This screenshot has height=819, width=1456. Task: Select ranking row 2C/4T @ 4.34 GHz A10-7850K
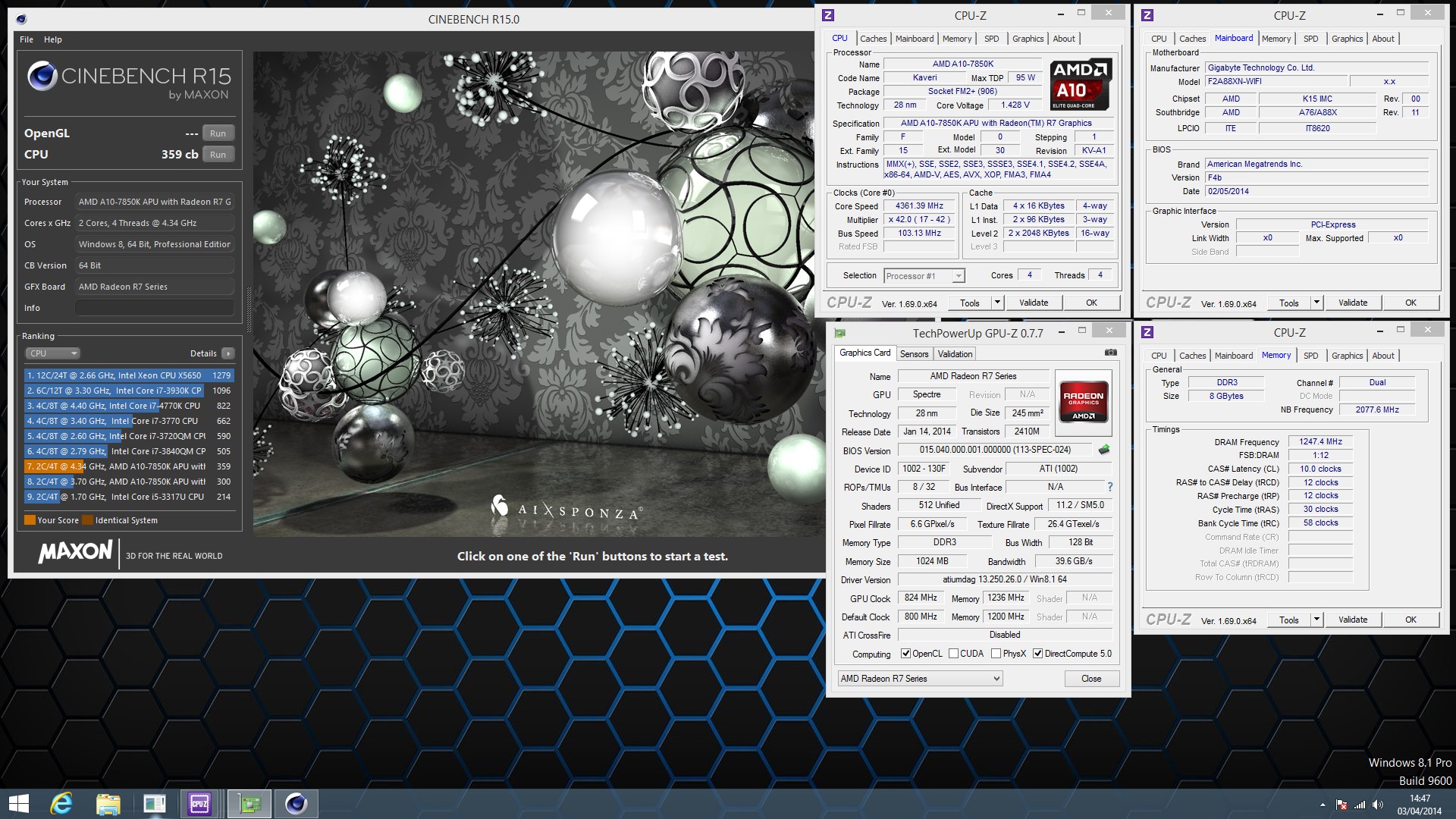click(x=129, y=466)
